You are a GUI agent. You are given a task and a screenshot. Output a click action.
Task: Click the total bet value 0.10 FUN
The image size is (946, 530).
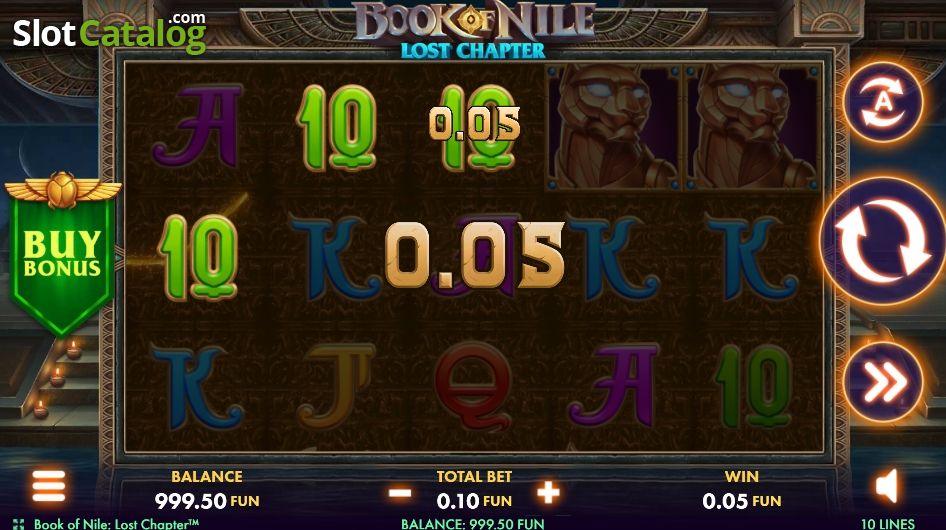pyautogui.click(x=474, y=501)
